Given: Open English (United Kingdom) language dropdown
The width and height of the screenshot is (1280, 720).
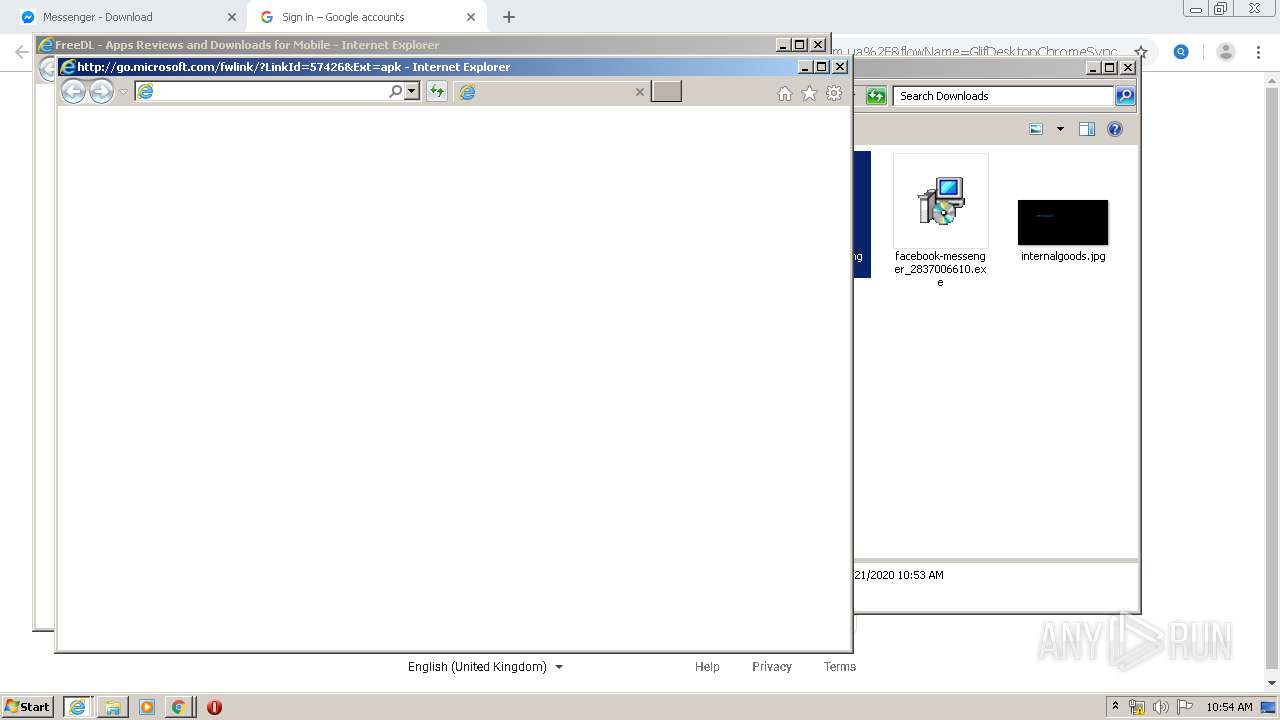Looking at the screenshot, I should click(x=486, y=667).
